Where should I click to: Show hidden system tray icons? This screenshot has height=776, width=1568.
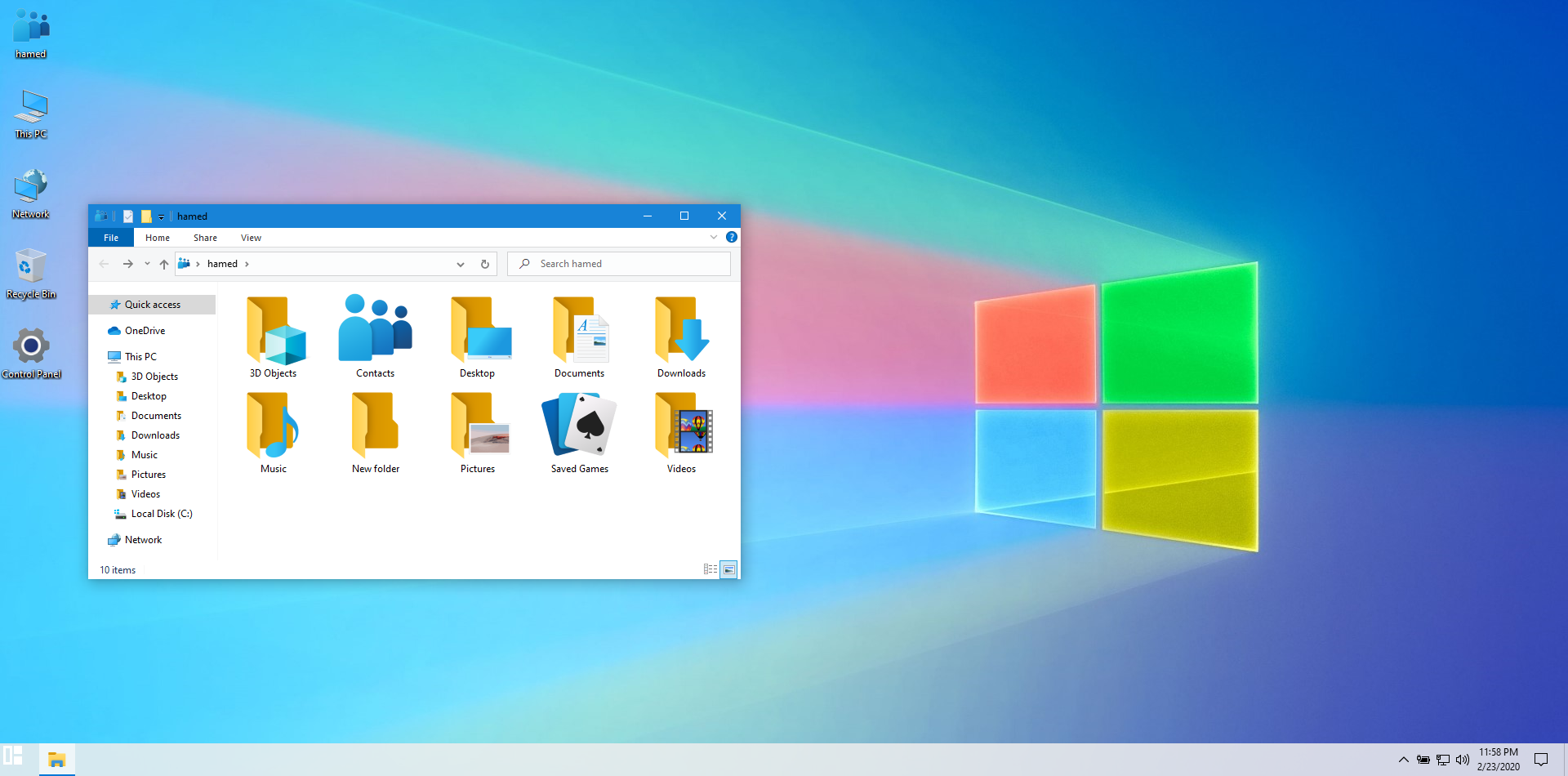[x=1403, y=760]
